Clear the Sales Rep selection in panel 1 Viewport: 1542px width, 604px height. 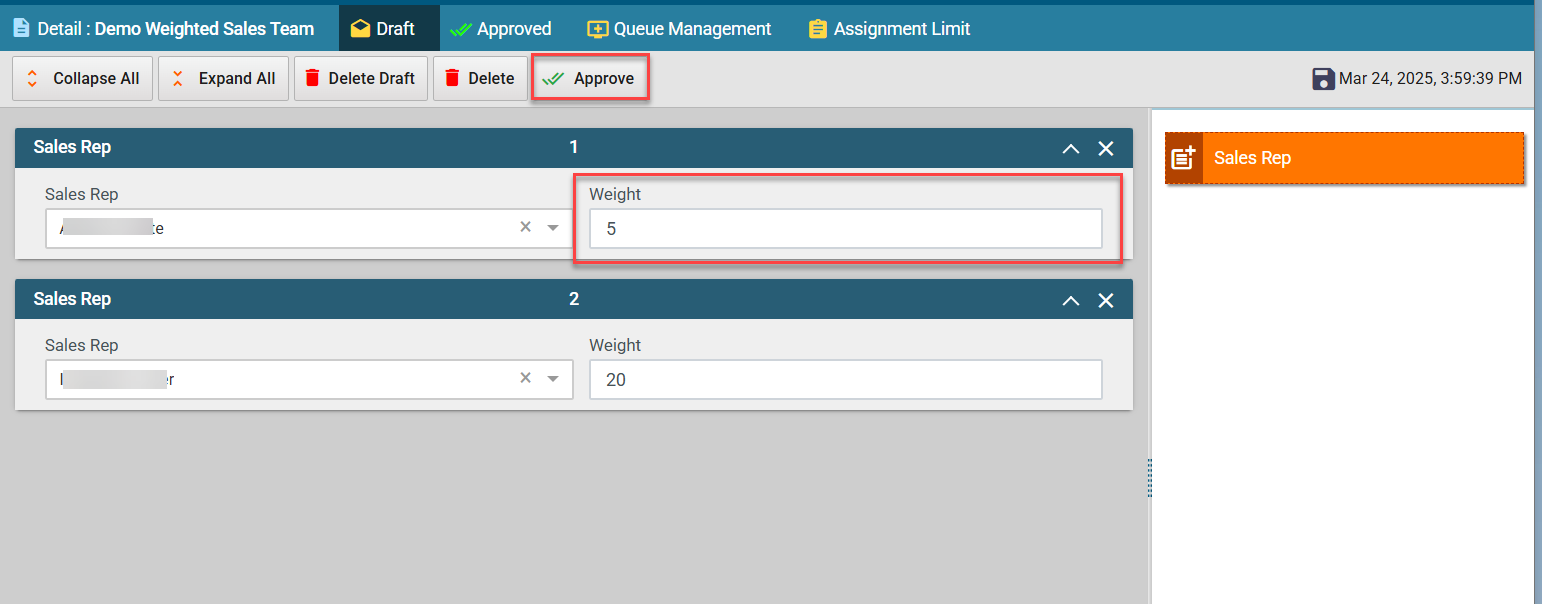tap(525, 228)
